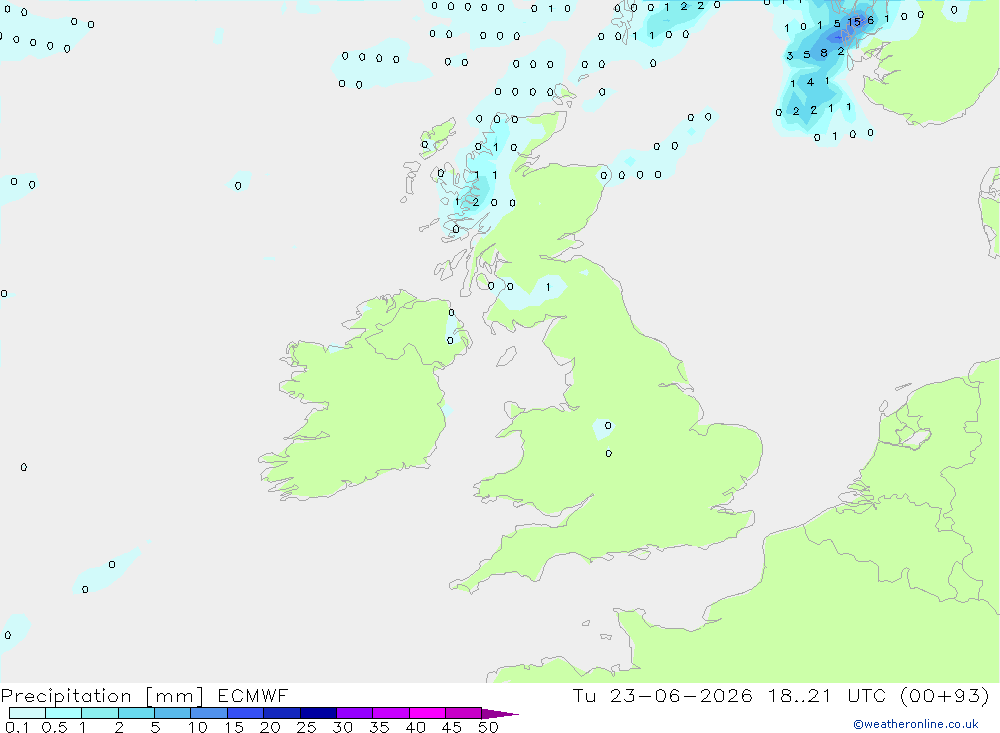
Task: Click the '18..21 UTC' time text
Action: tap(827, 696)
